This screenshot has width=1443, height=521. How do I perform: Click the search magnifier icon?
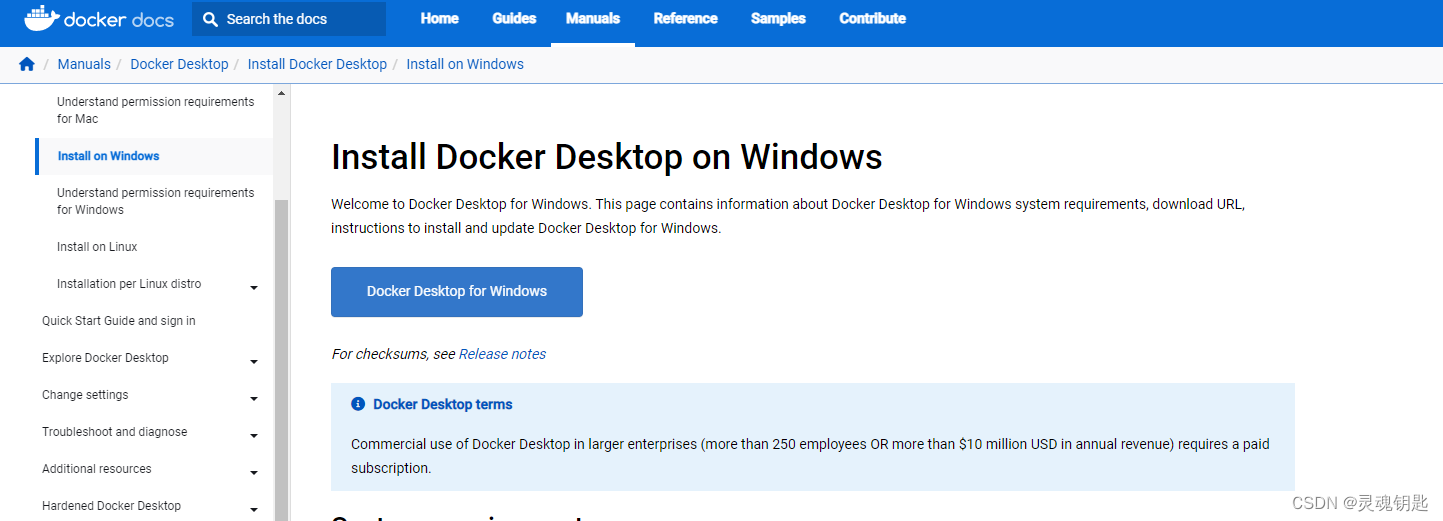[x=211, y=19]
